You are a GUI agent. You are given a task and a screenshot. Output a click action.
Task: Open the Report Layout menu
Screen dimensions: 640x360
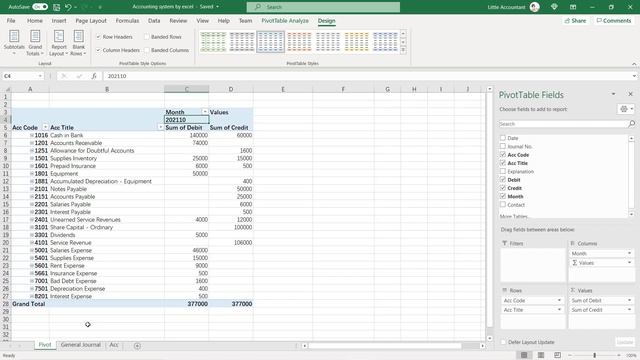(58, 42)
